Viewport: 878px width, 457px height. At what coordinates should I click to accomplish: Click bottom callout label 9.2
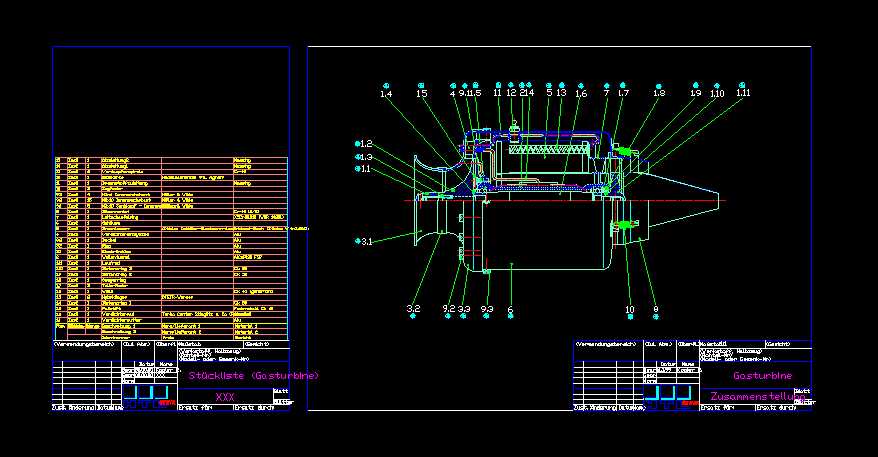449,309
